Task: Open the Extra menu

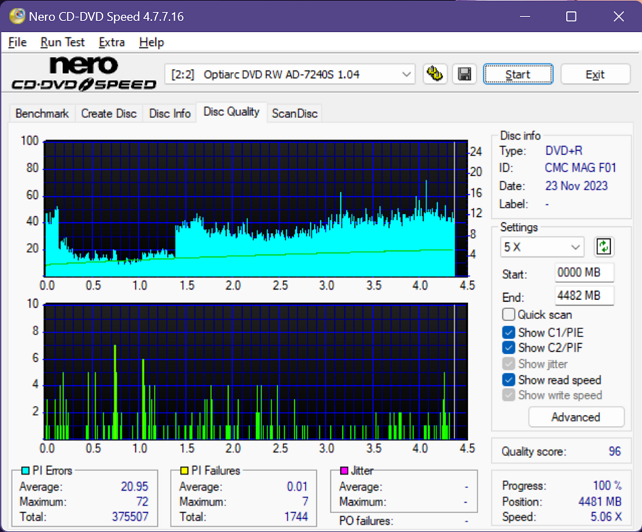Action: (x=111, y=42)
